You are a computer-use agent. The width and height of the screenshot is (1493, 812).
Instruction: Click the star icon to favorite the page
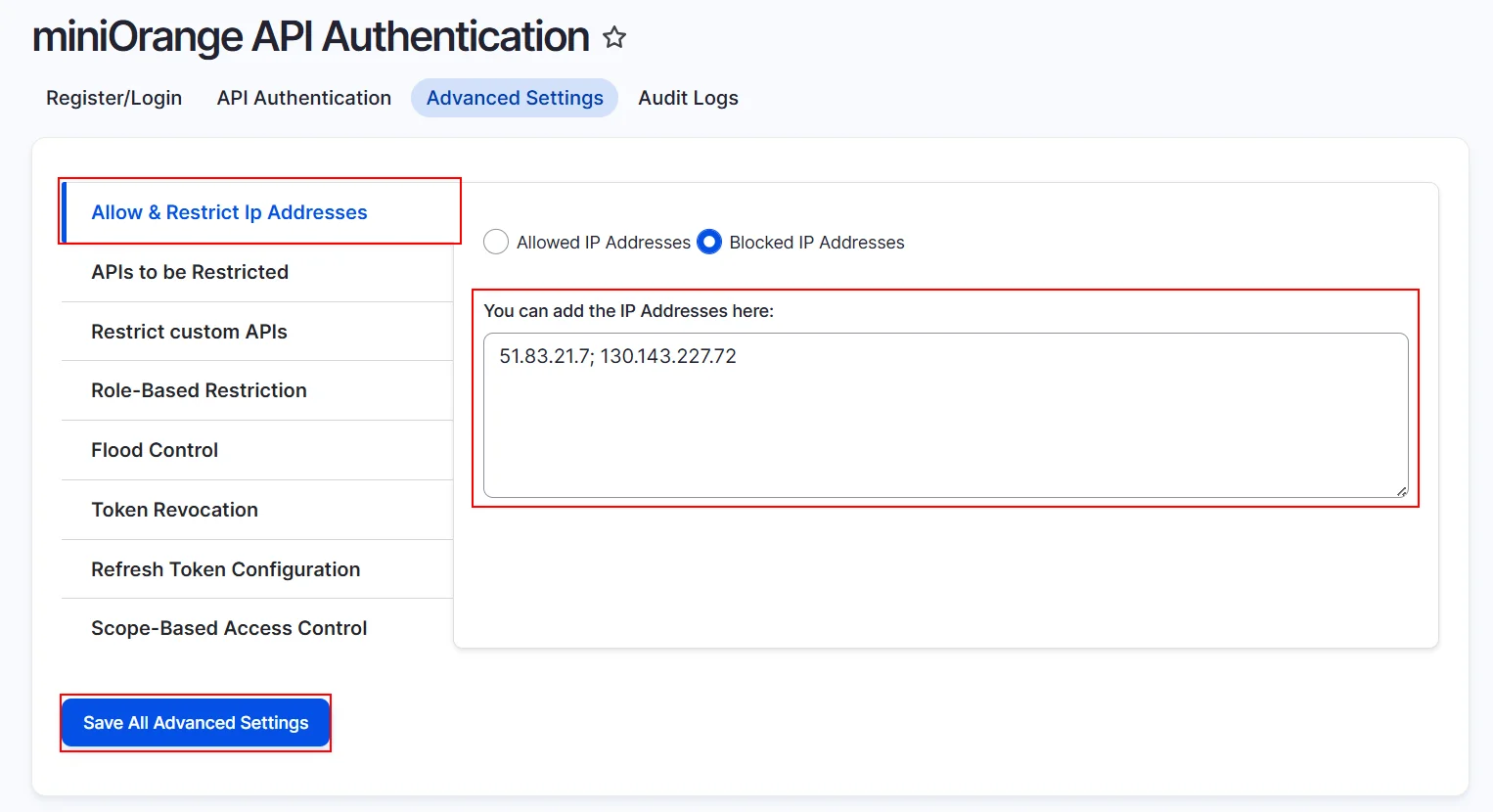[614, 37]
